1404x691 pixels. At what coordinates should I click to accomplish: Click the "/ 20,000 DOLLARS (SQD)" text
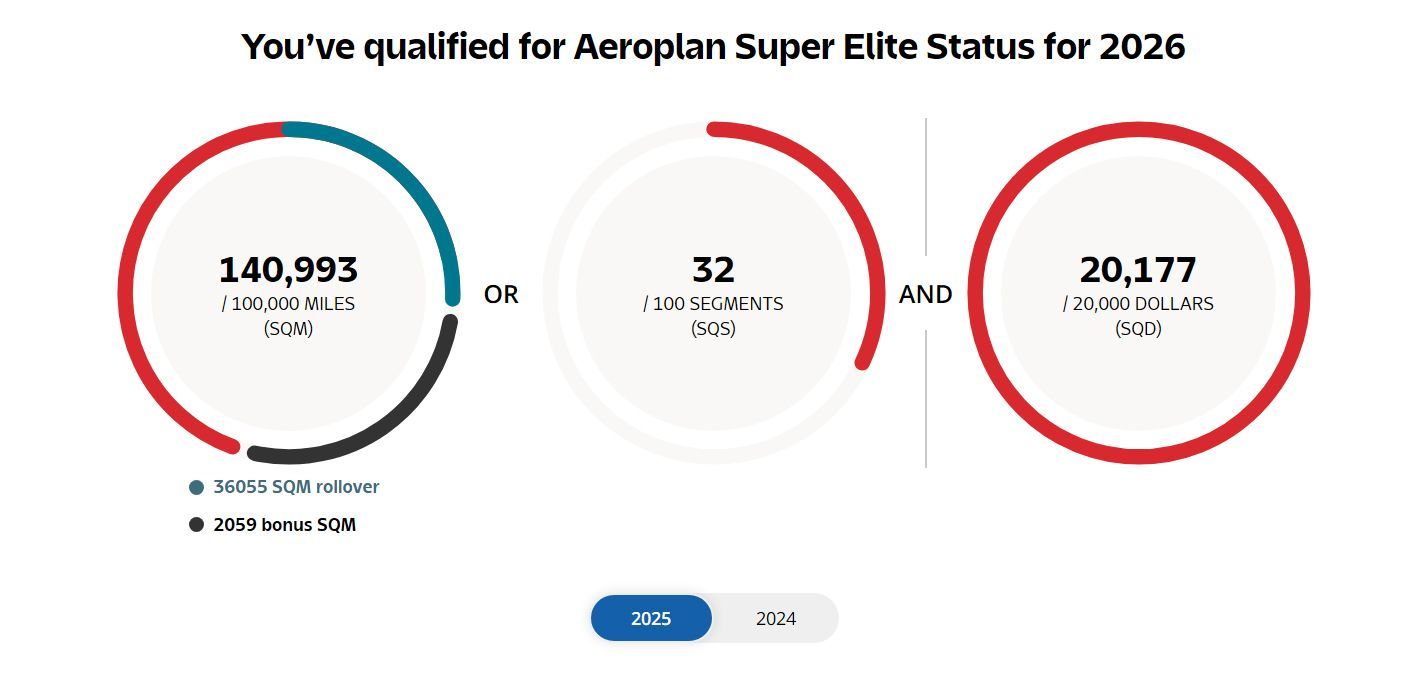pos(1138,316)
